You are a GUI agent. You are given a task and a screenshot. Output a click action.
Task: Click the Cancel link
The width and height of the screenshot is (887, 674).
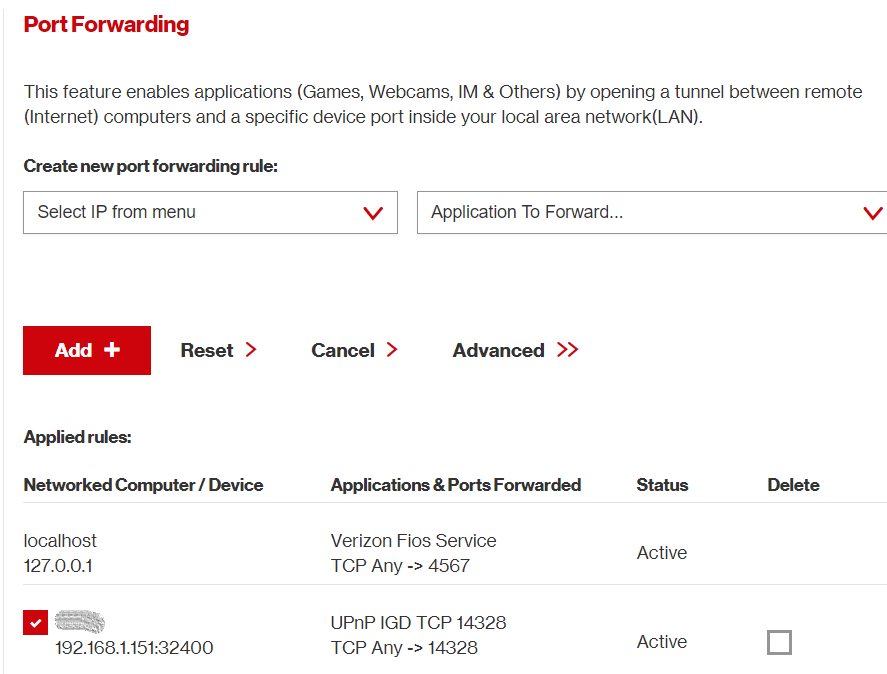click(x=354, y=350)
